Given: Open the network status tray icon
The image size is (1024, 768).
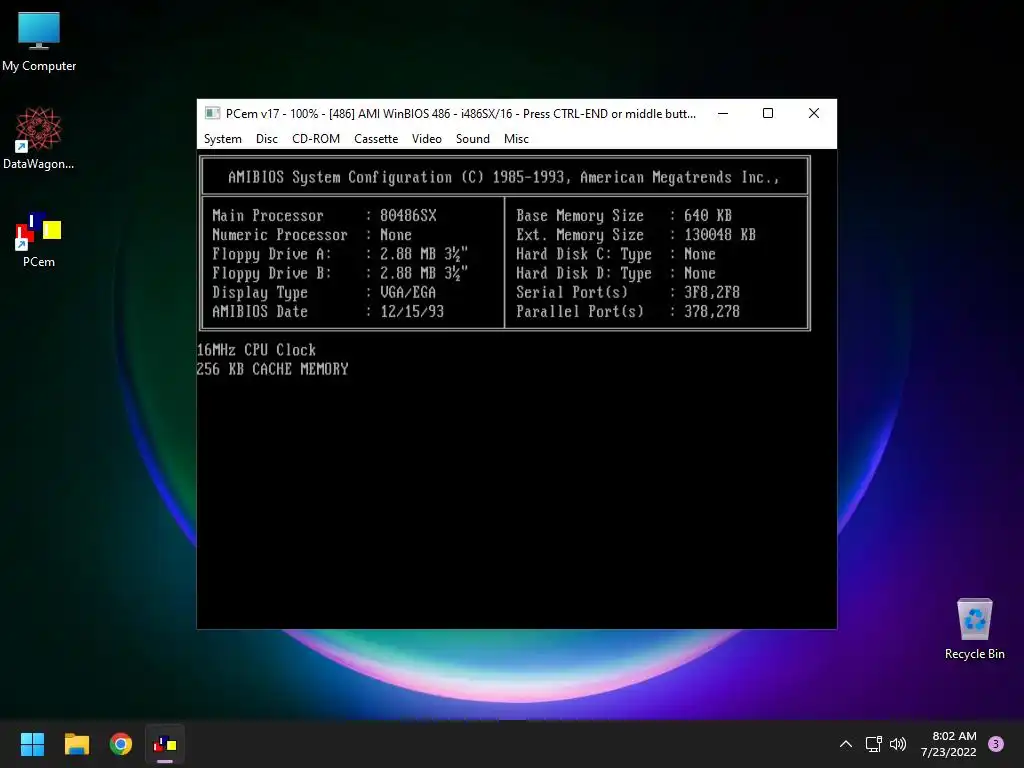Looking at the screenshot, I should [x=874, y=744].
